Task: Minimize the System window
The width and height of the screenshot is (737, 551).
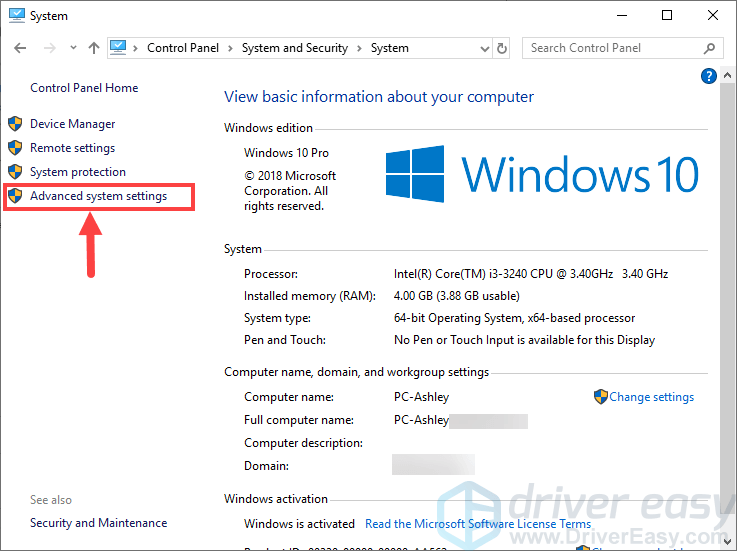Action: [622, 16]
